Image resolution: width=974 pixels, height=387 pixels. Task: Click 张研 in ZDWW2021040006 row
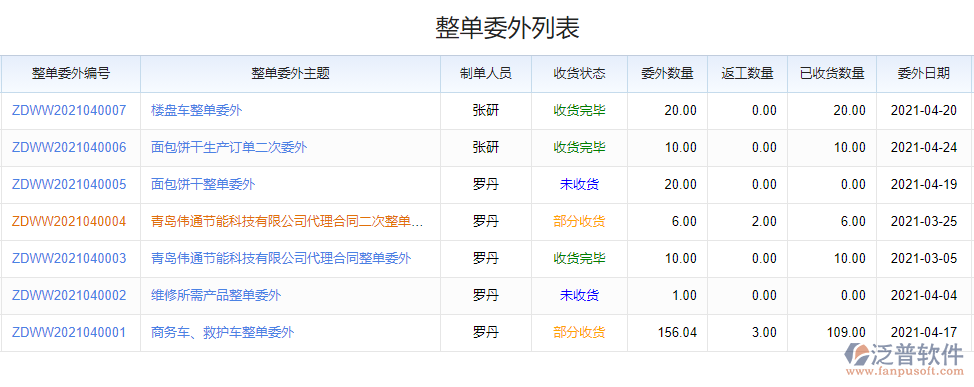click(x=486, y=148)
